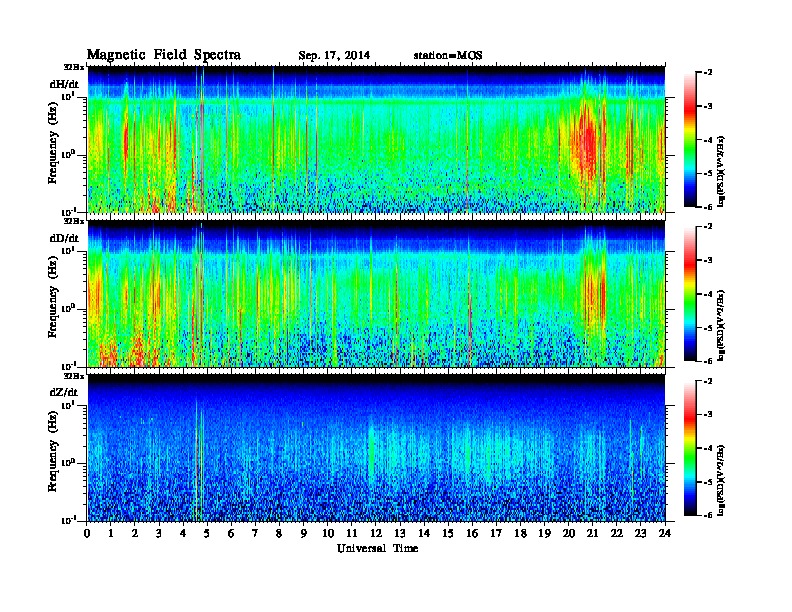This screenshot has height=612, width=792.
Task: Click the -2 tick on dH/dt color bar
Action: tap(708, 73)
